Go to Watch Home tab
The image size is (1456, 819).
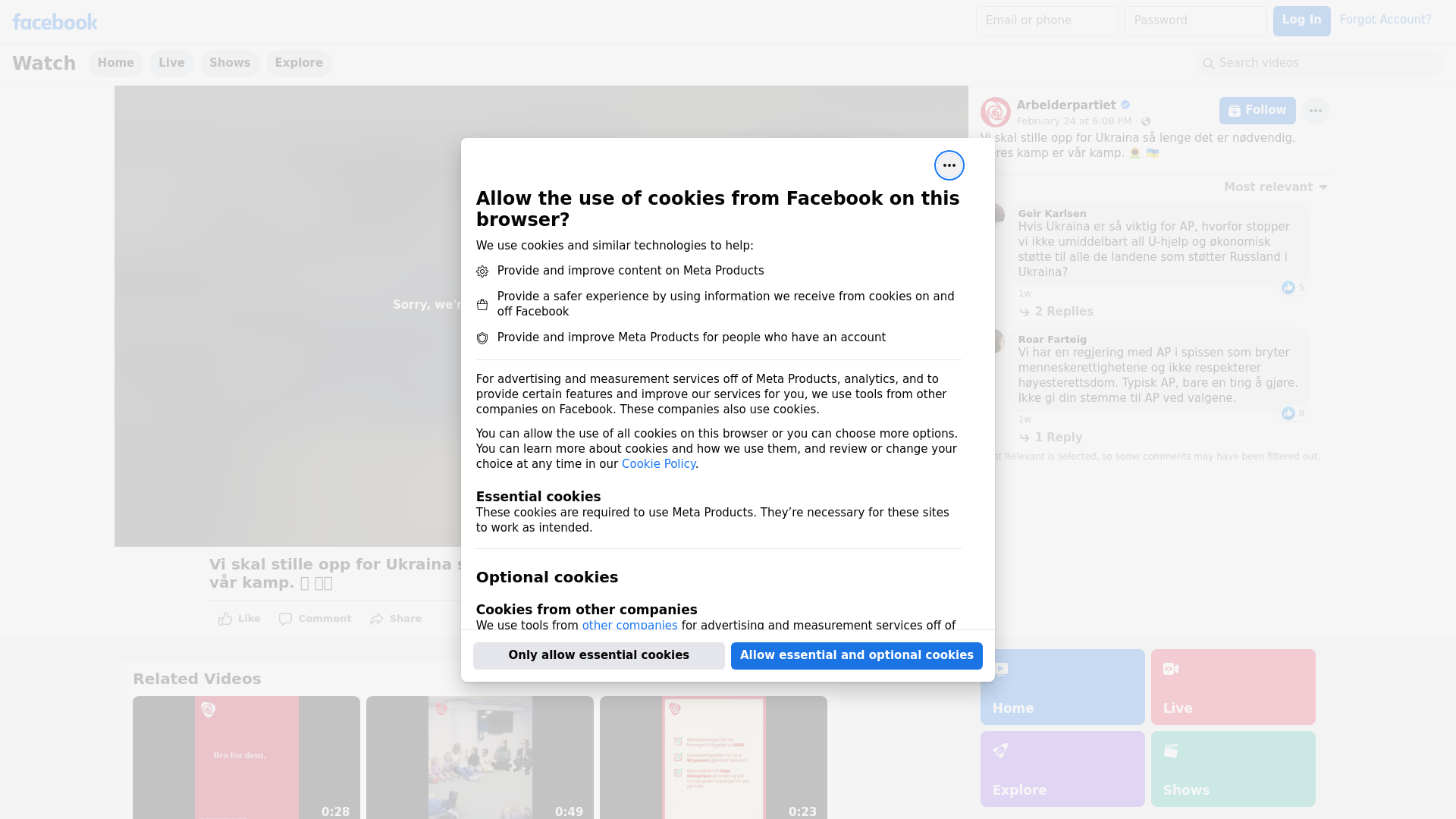click(115, 64)
